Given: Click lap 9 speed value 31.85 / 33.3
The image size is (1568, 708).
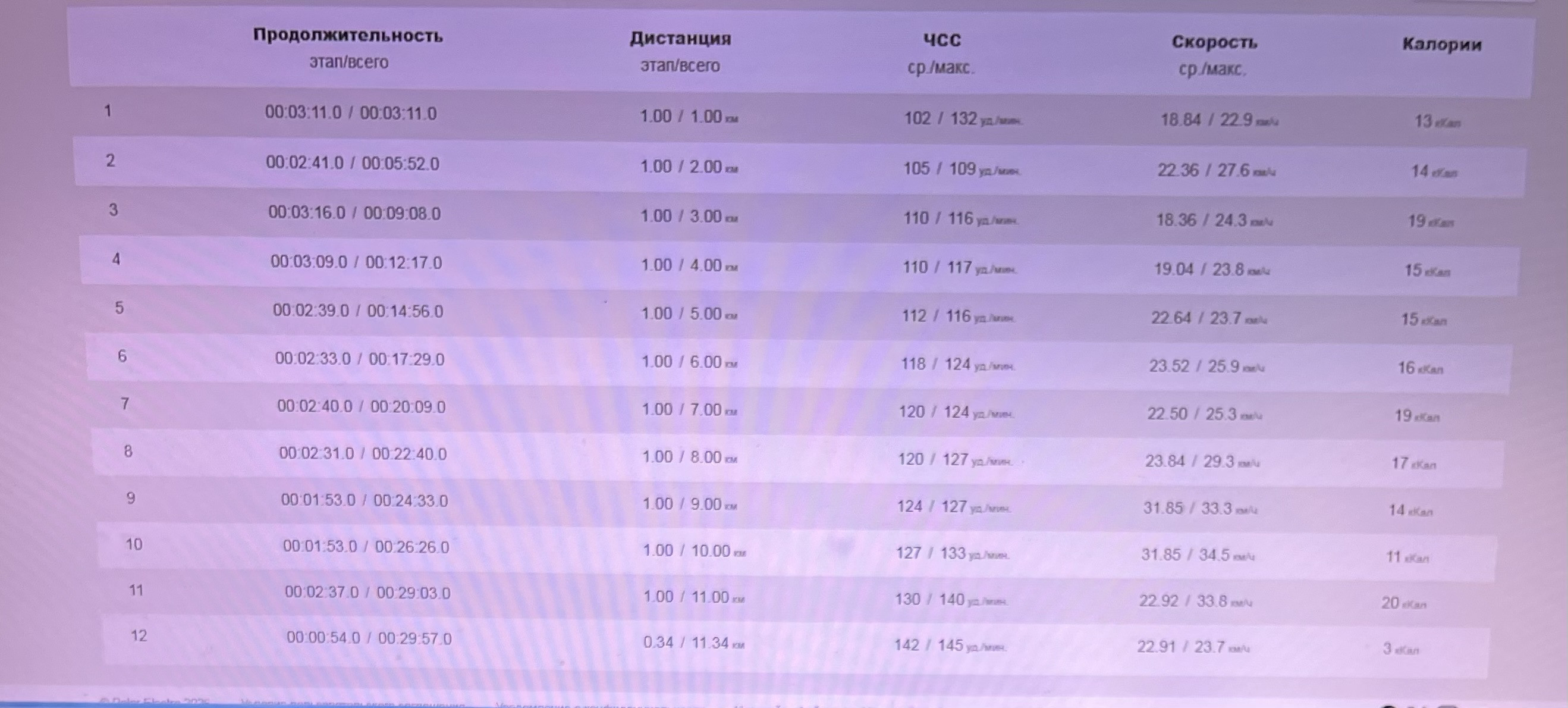Looking at the screenshot, I should point(1200,508).
